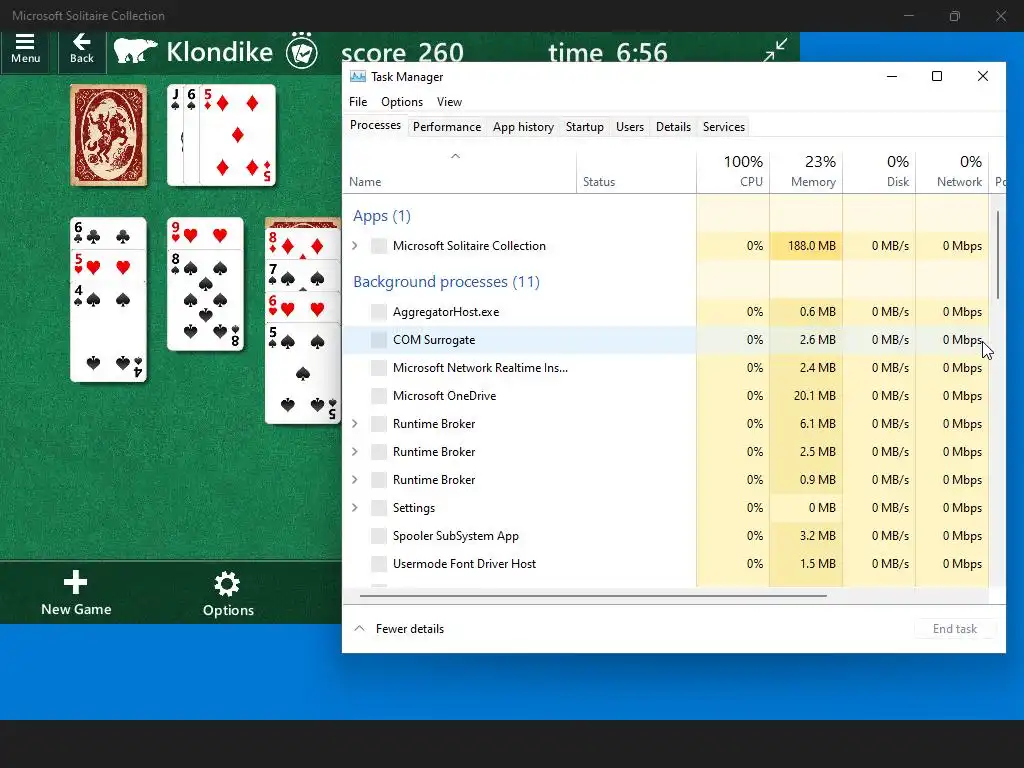Close the Task Manager window
Image resolution: width=1024 pixels, height=768 pixels.
(x=982, y=76)
